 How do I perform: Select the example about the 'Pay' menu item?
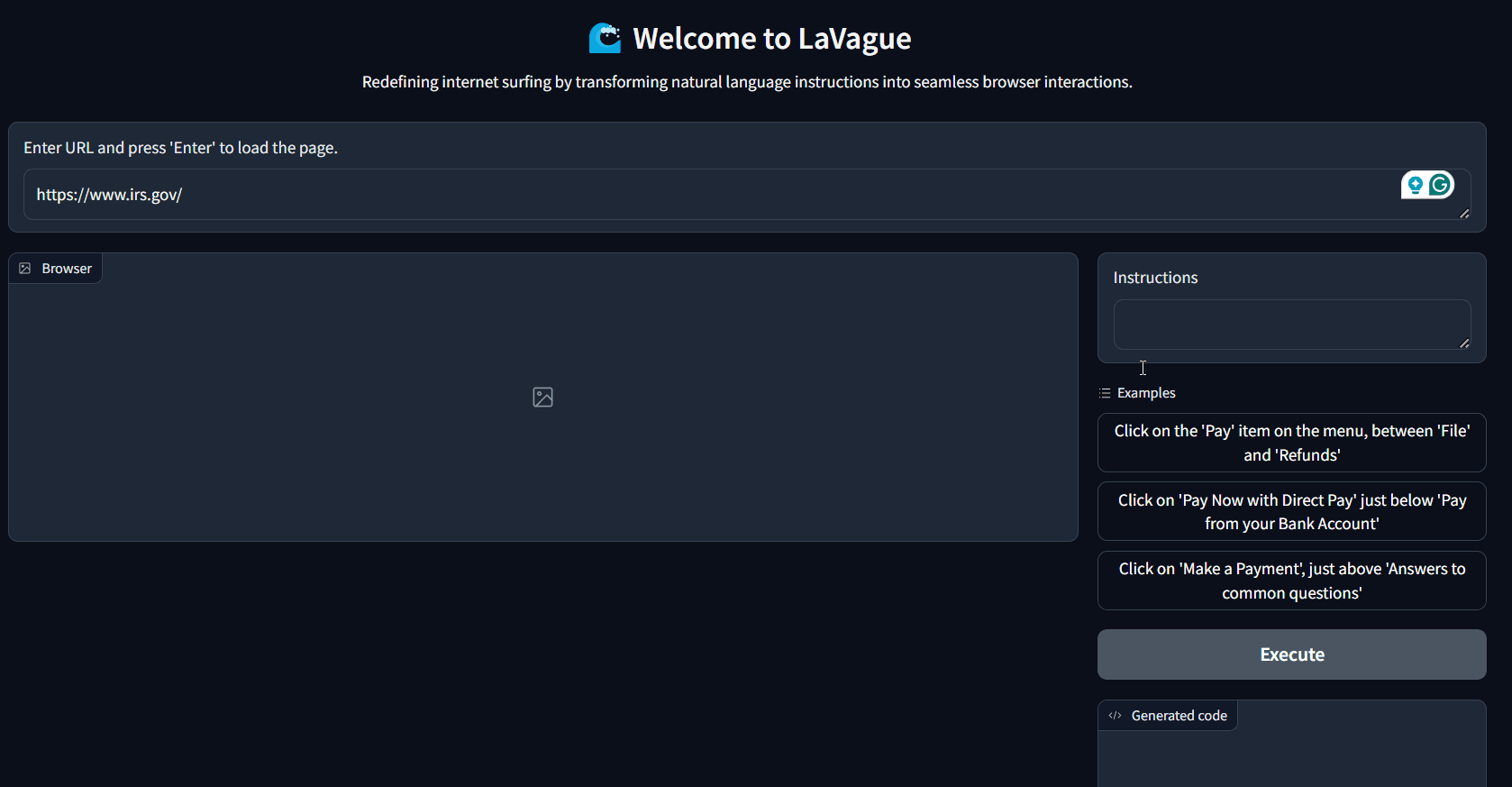(x=1291, y=443)
